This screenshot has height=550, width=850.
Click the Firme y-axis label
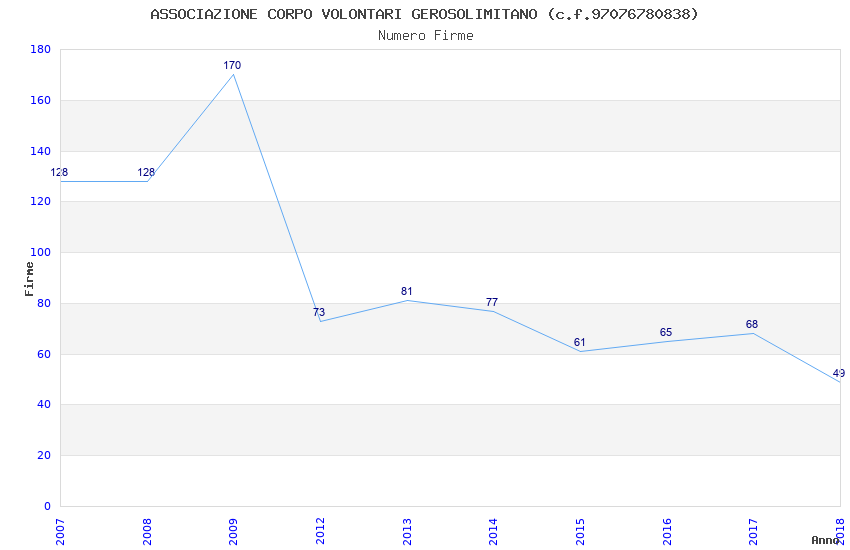[x=29, y=279]
